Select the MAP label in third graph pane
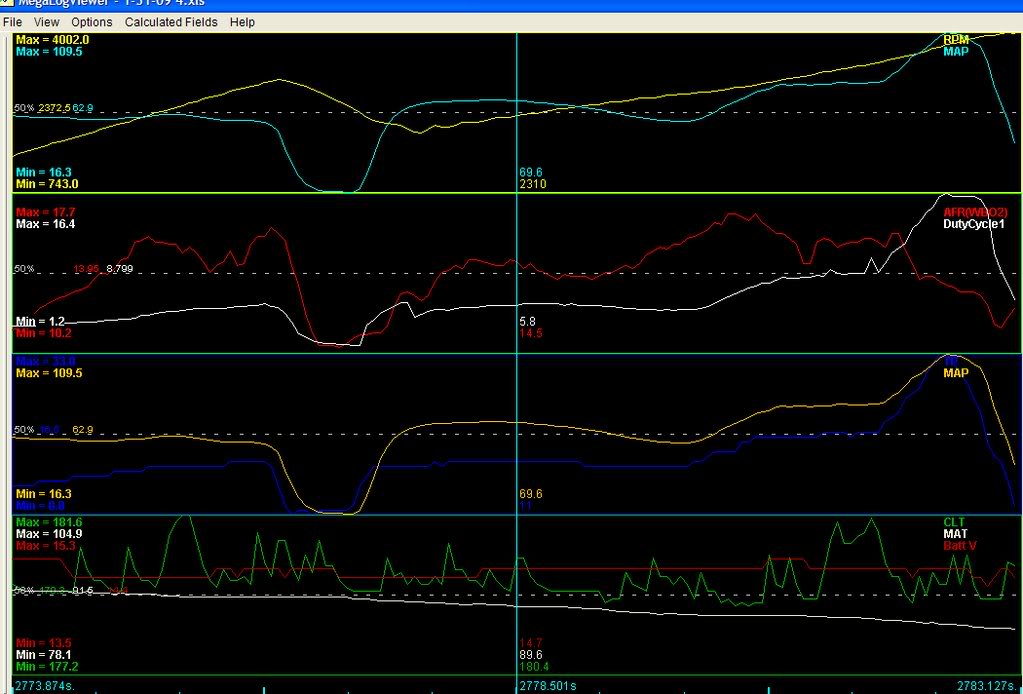The width and height of the screenshot is (1023, 694). point(957,373)
